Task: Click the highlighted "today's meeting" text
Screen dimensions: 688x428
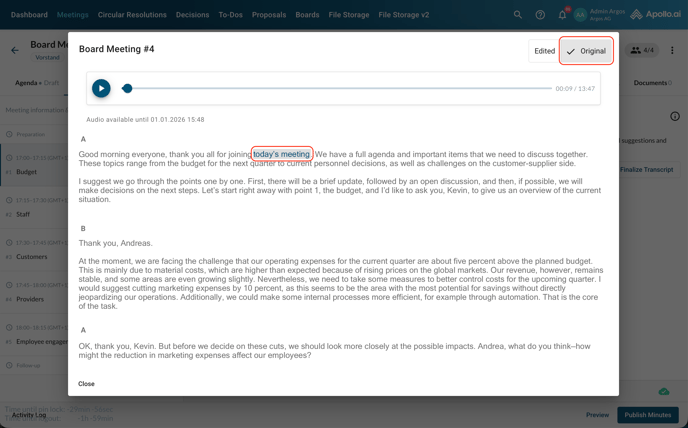Action: coord(282,154)
